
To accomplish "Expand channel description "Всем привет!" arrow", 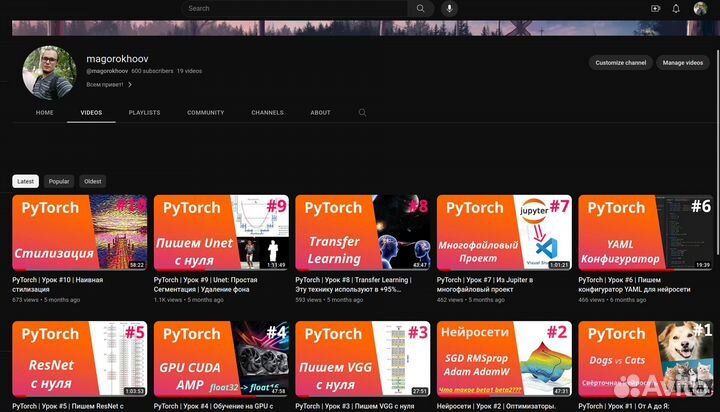I will click(x=130, y=85).
